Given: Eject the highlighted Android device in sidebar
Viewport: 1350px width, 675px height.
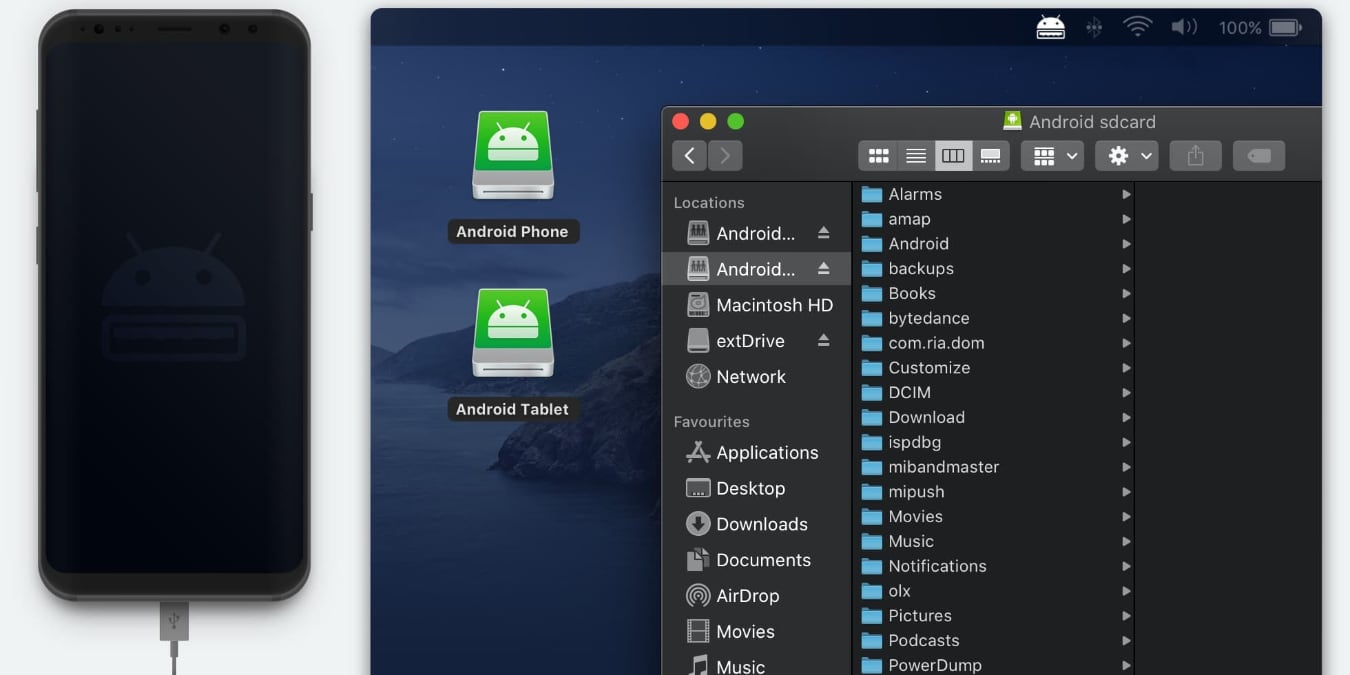Looking at the screenshot, I should [825, 268].
